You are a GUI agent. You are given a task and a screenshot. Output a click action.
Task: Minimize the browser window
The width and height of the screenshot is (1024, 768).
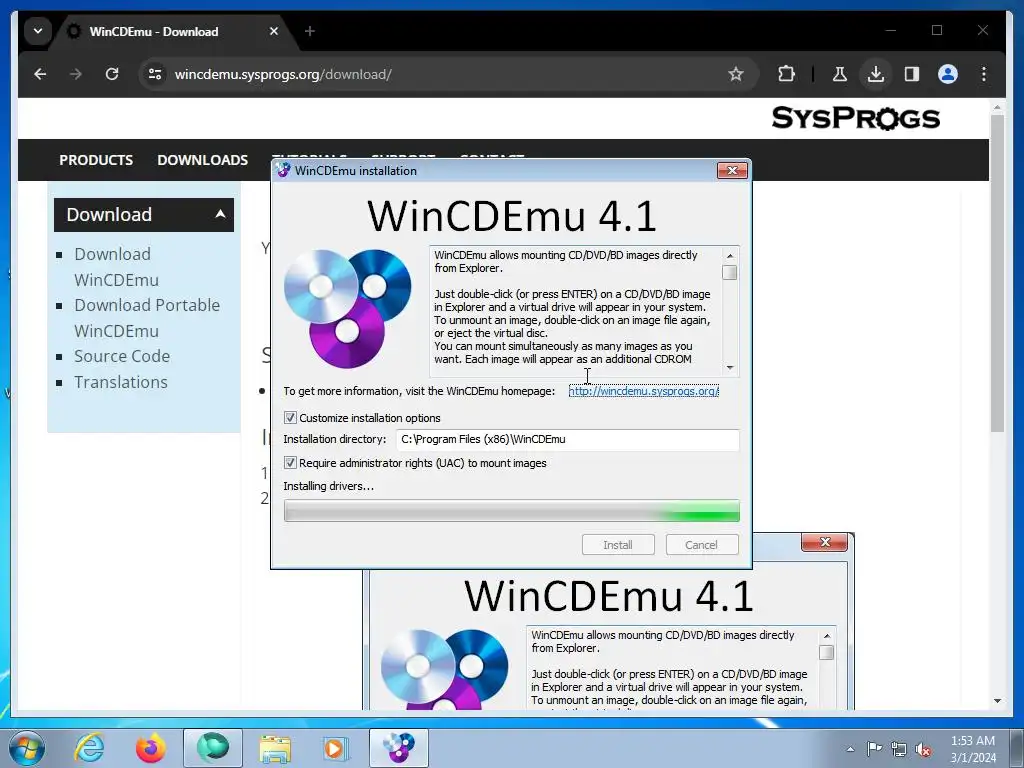tap(891, 30)
